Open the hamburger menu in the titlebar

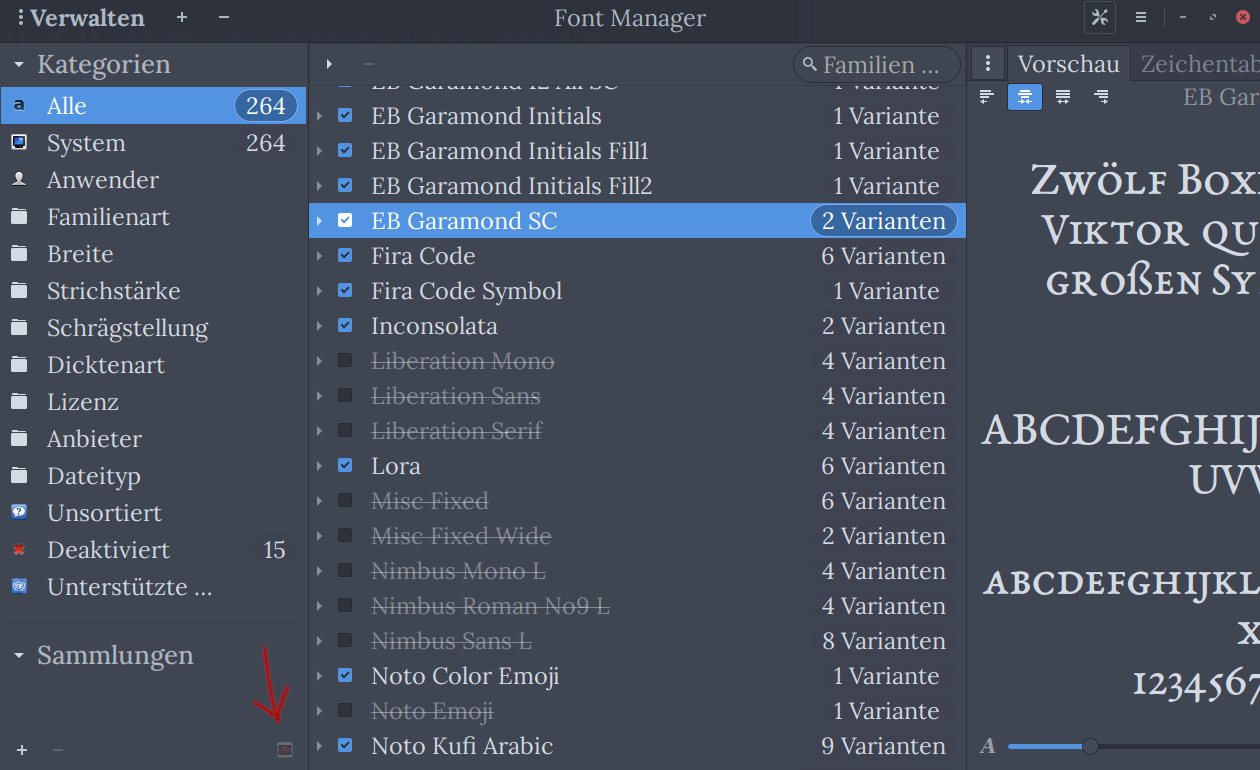click(x=1141, y=17)
